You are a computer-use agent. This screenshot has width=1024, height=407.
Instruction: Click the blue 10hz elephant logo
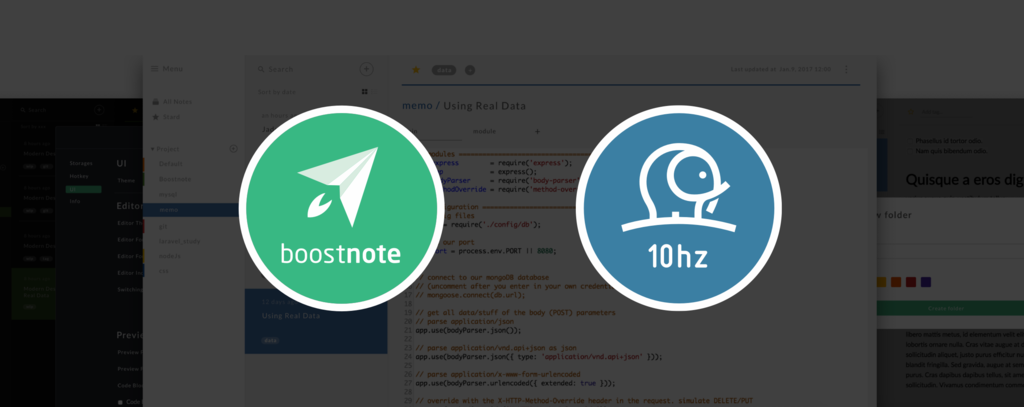(677, 206)
